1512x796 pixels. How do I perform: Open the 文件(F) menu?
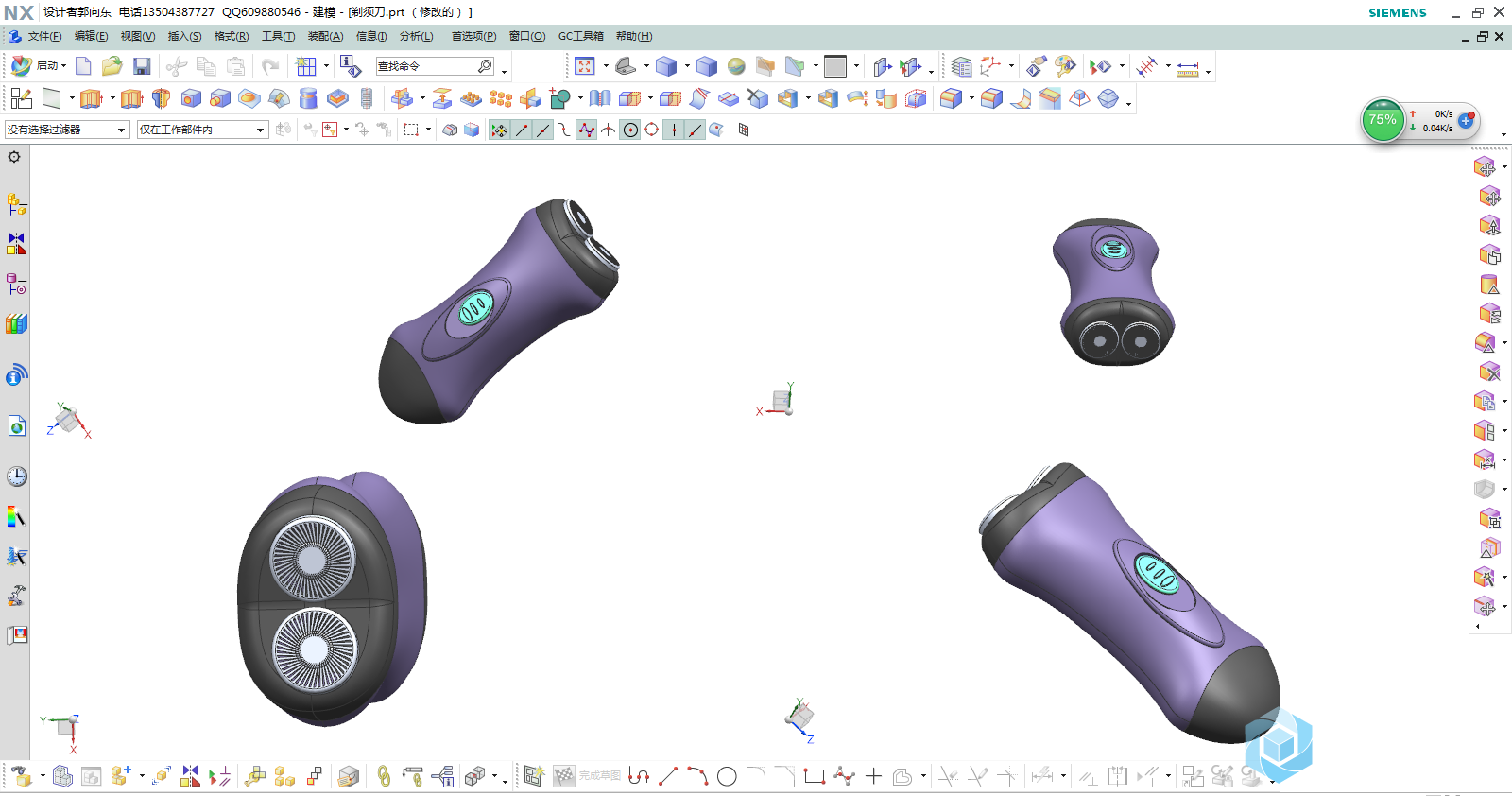(44, 36)
